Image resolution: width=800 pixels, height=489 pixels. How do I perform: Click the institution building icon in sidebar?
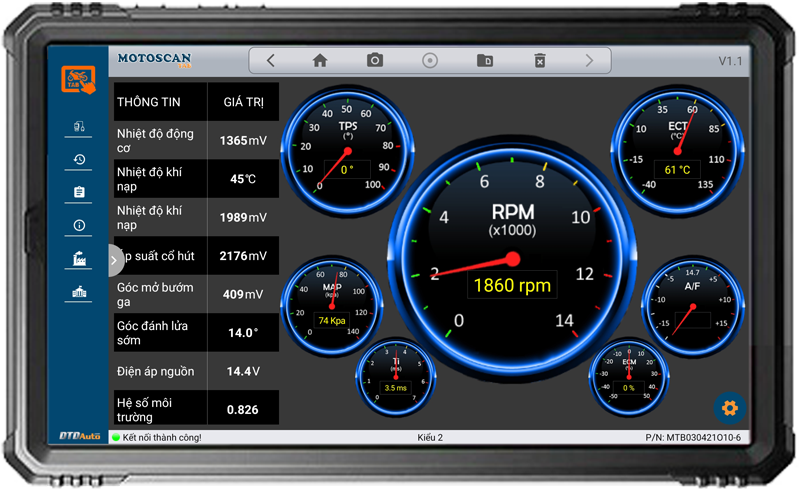(79, 292)
